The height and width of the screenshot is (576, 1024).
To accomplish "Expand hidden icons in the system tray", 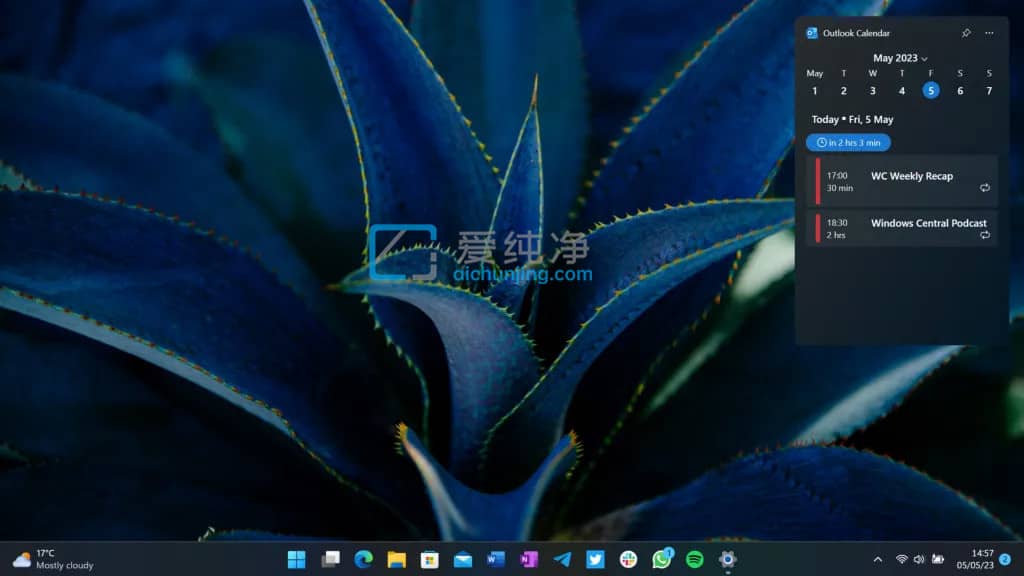I will [x=878, y=561].
